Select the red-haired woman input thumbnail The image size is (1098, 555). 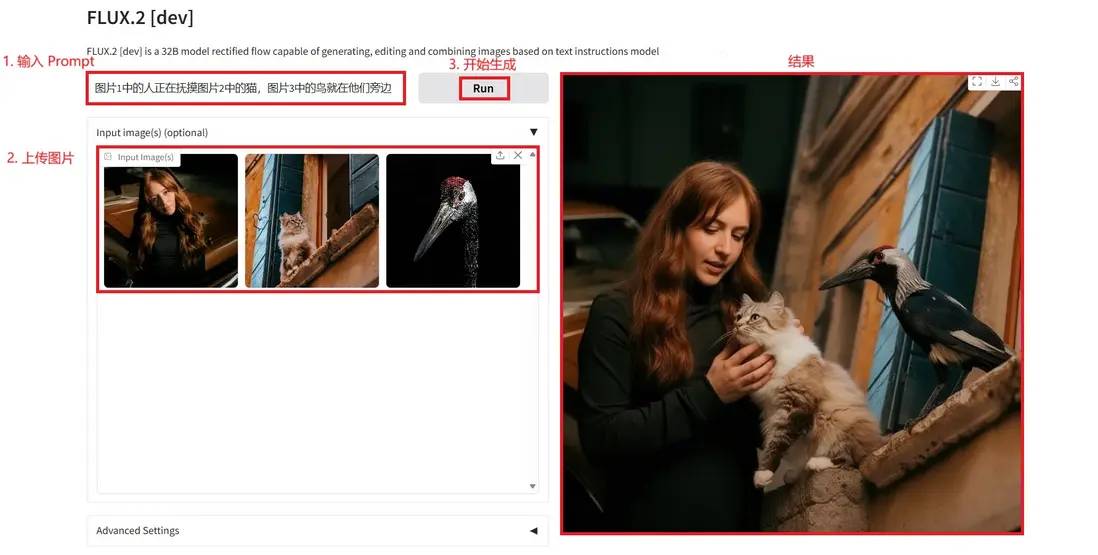[x=171, y=220]
